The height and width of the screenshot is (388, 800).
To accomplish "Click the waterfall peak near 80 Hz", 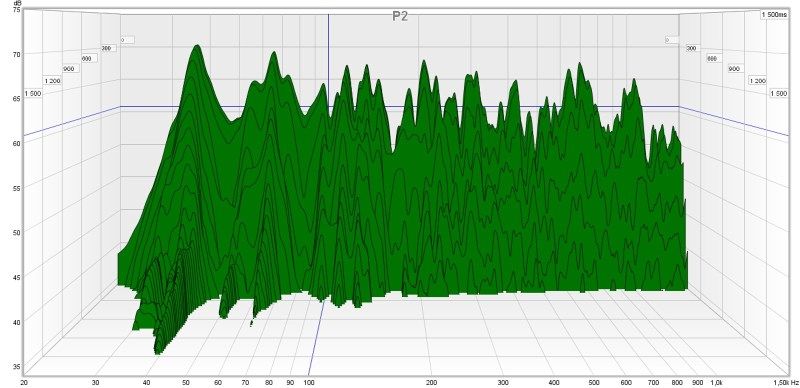I will [x=273, y=54].
